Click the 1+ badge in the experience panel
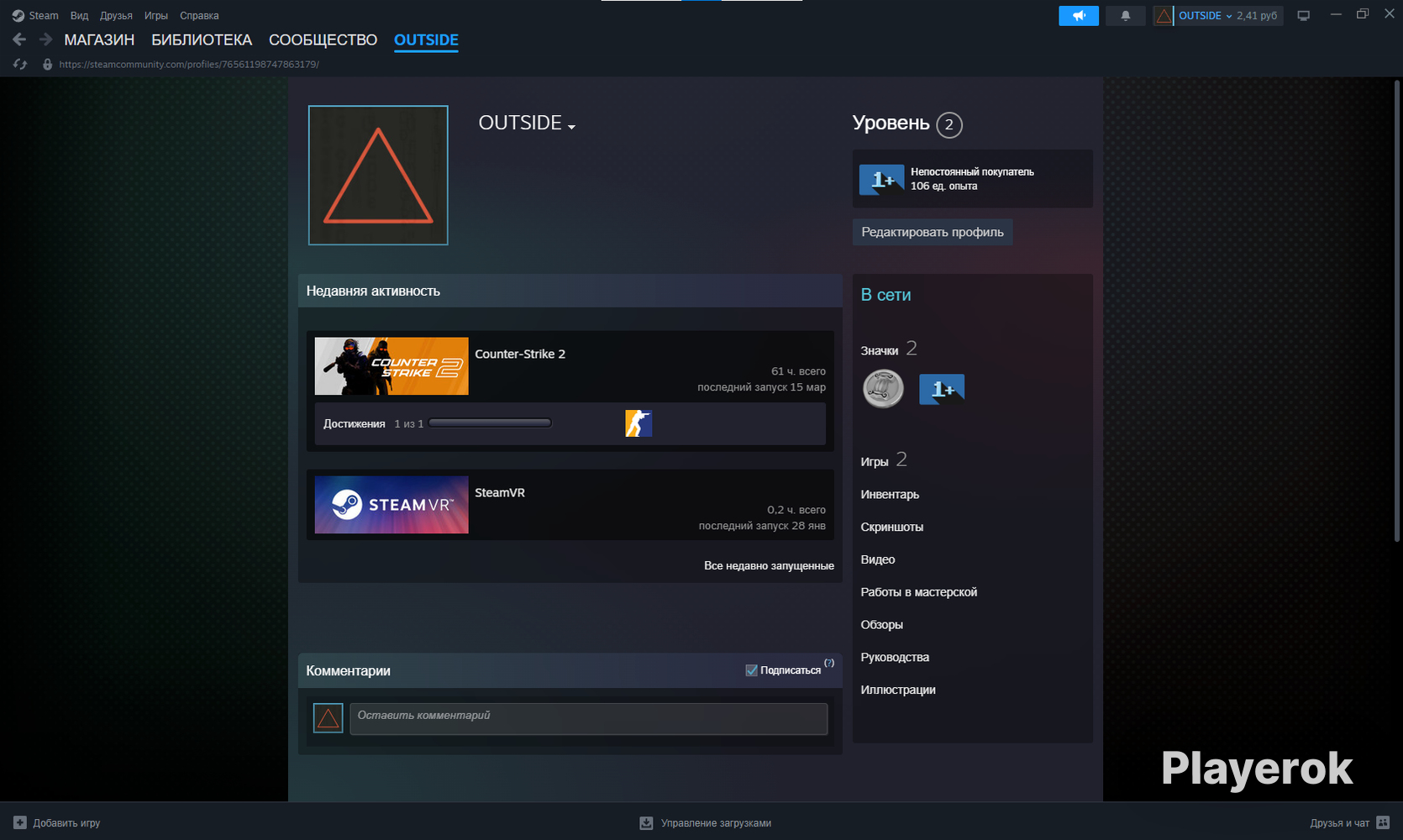This screenshot has width=1403, height=840. tap(881, 180)
